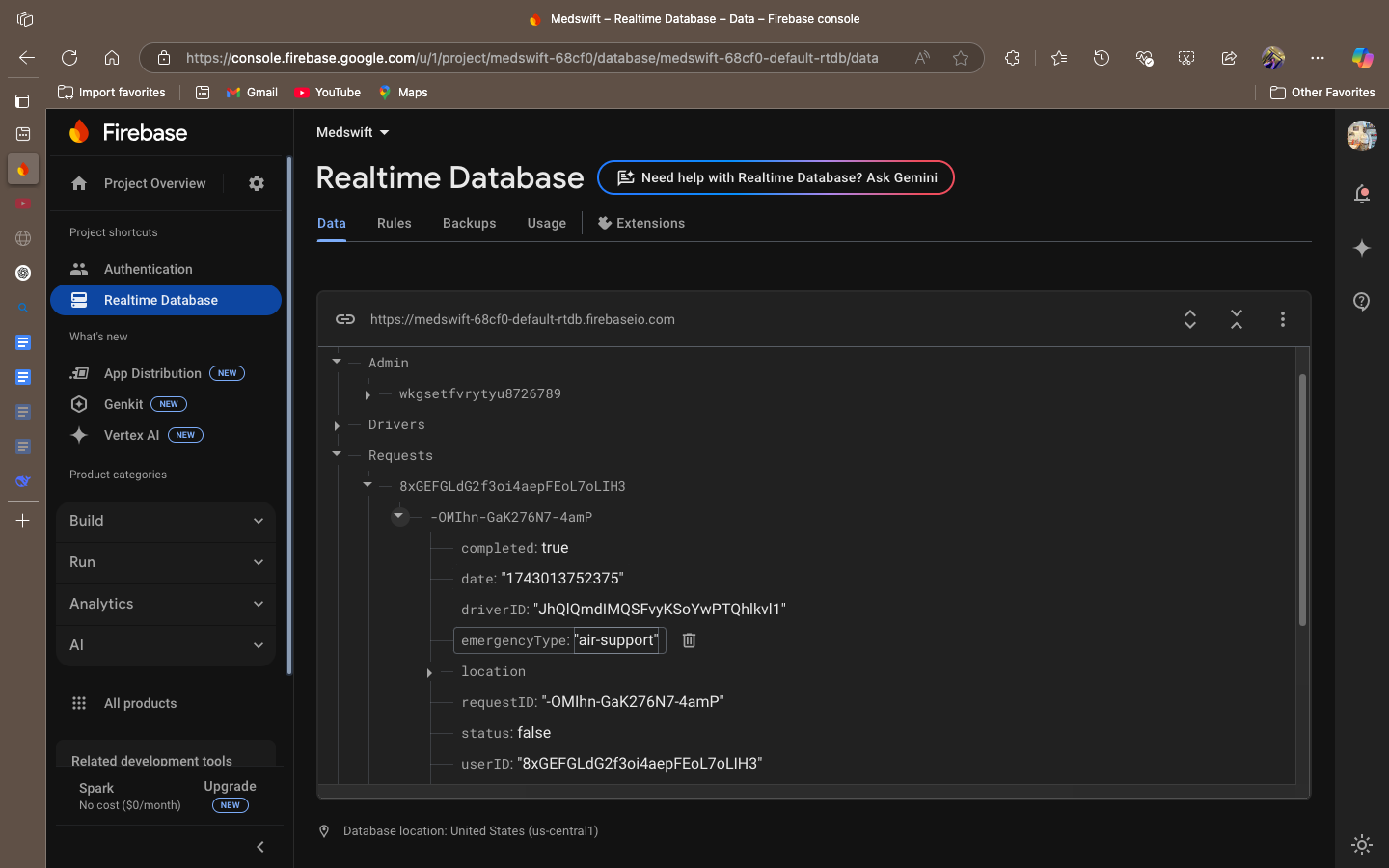Expand the location node
The image size is (1389, 868).
[x=429, y=672]
